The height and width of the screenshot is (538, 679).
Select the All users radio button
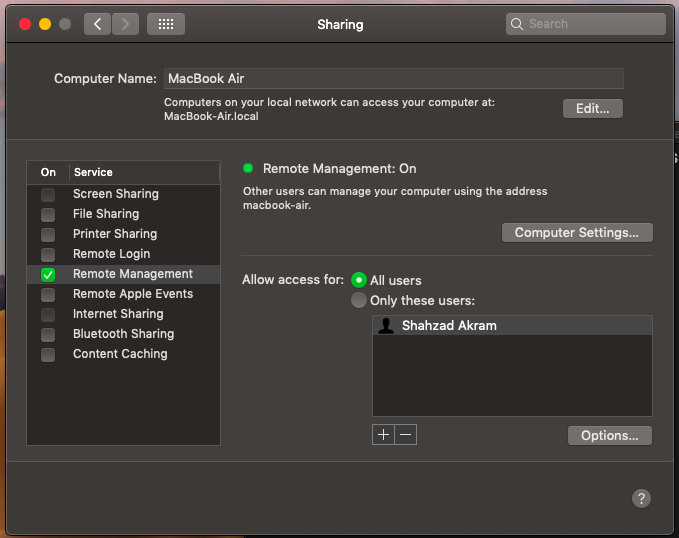359,280
